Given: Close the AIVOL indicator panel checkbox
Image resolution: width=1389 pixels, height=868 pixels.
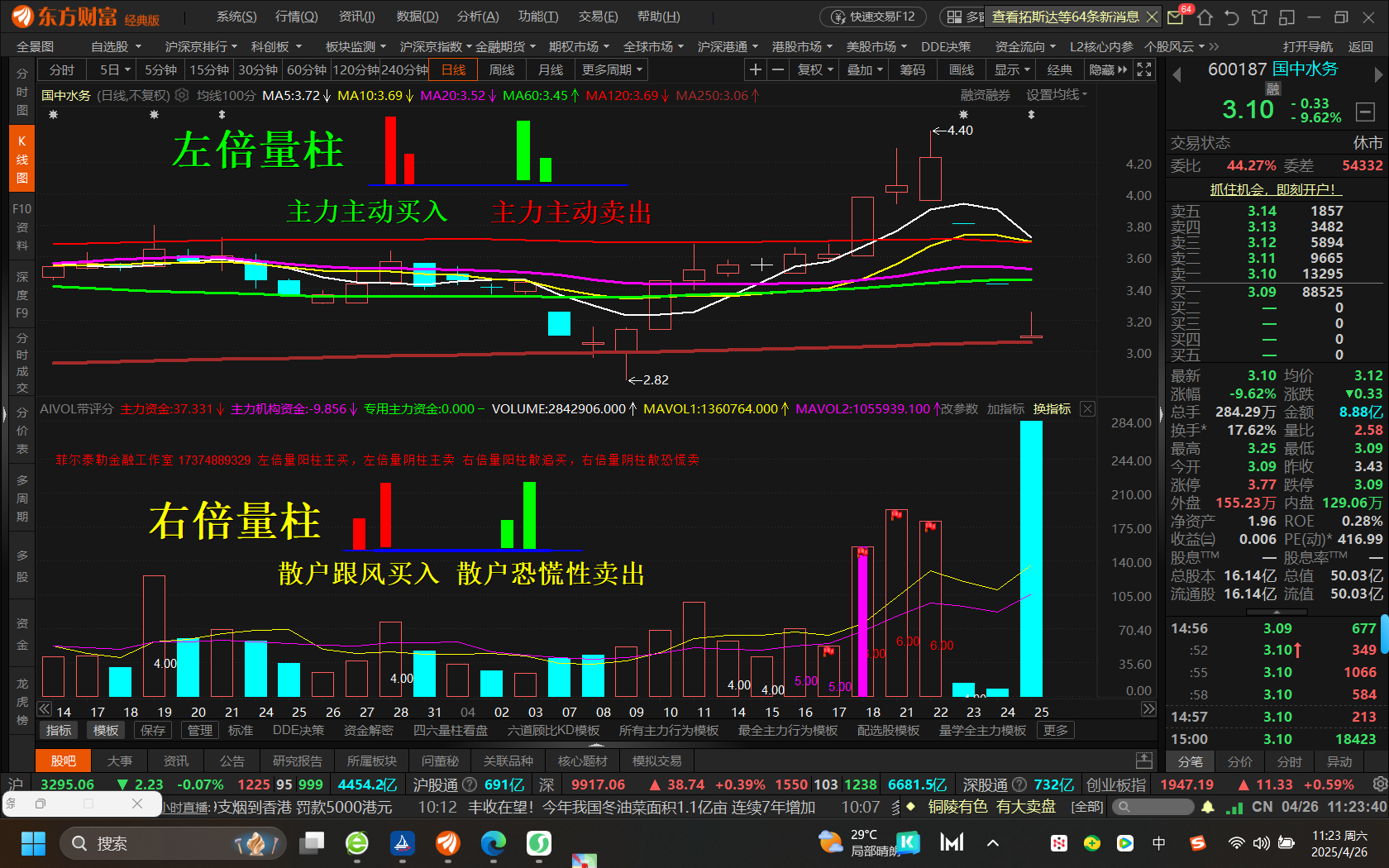Looking at the screenshot, I should [1088, 409].
